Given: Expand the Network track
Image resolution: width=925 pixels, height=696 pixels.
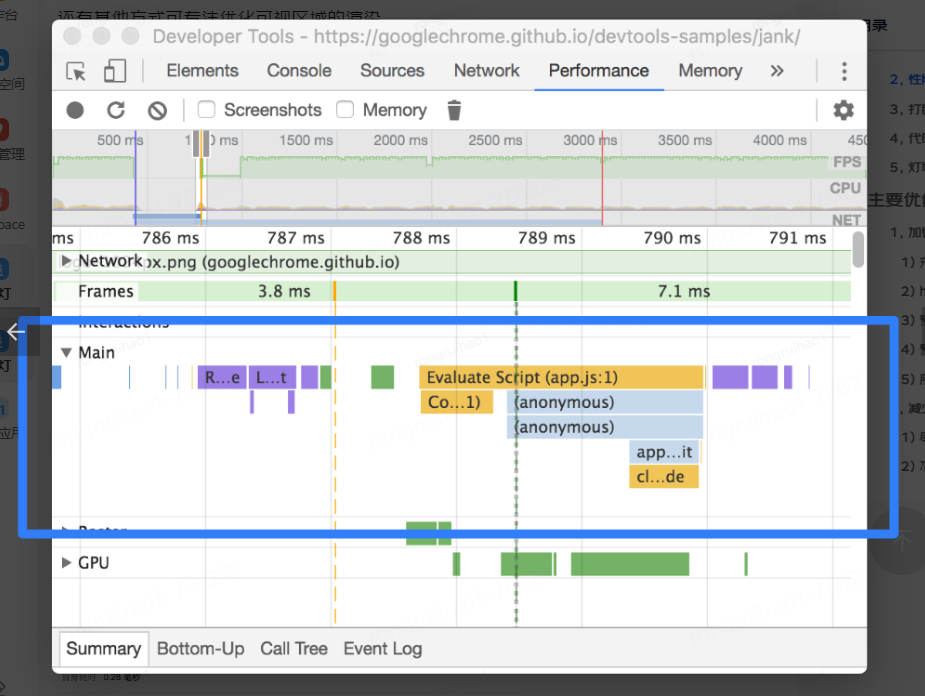Looking at the screenshot, I should click(67, 261).
